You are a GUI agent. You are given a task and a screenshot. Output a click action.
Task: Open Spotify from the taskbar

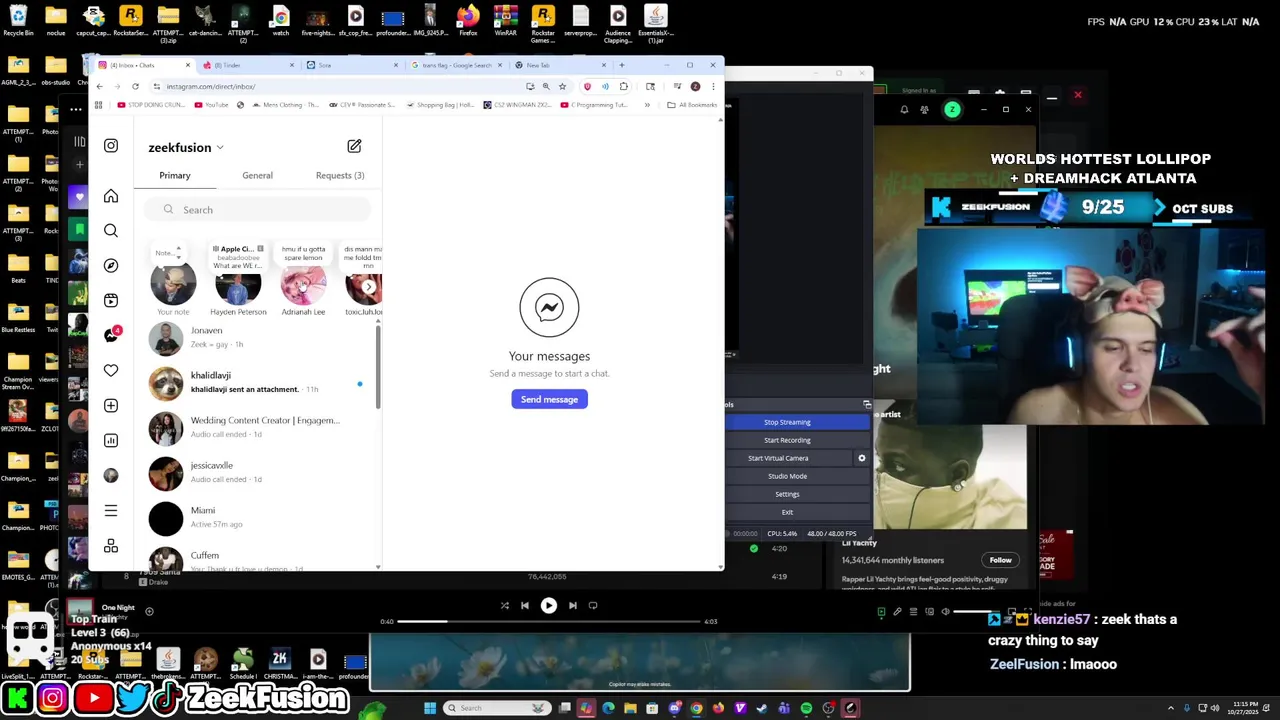point(806,708)
